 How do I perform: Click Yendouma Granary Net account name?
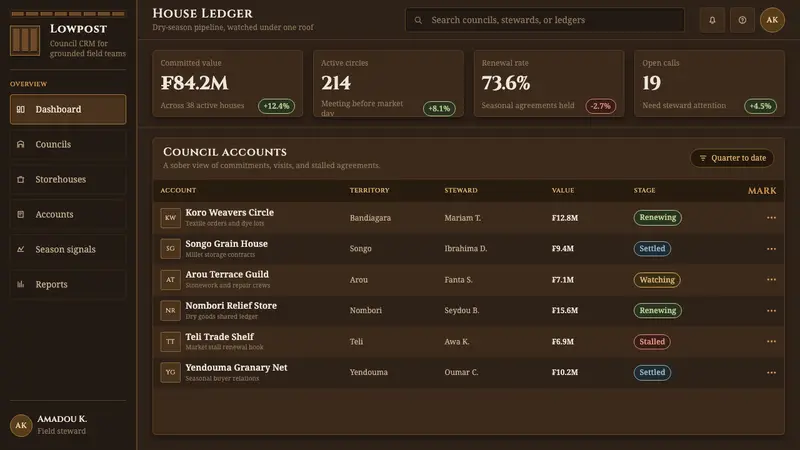(x=236, y=367)
